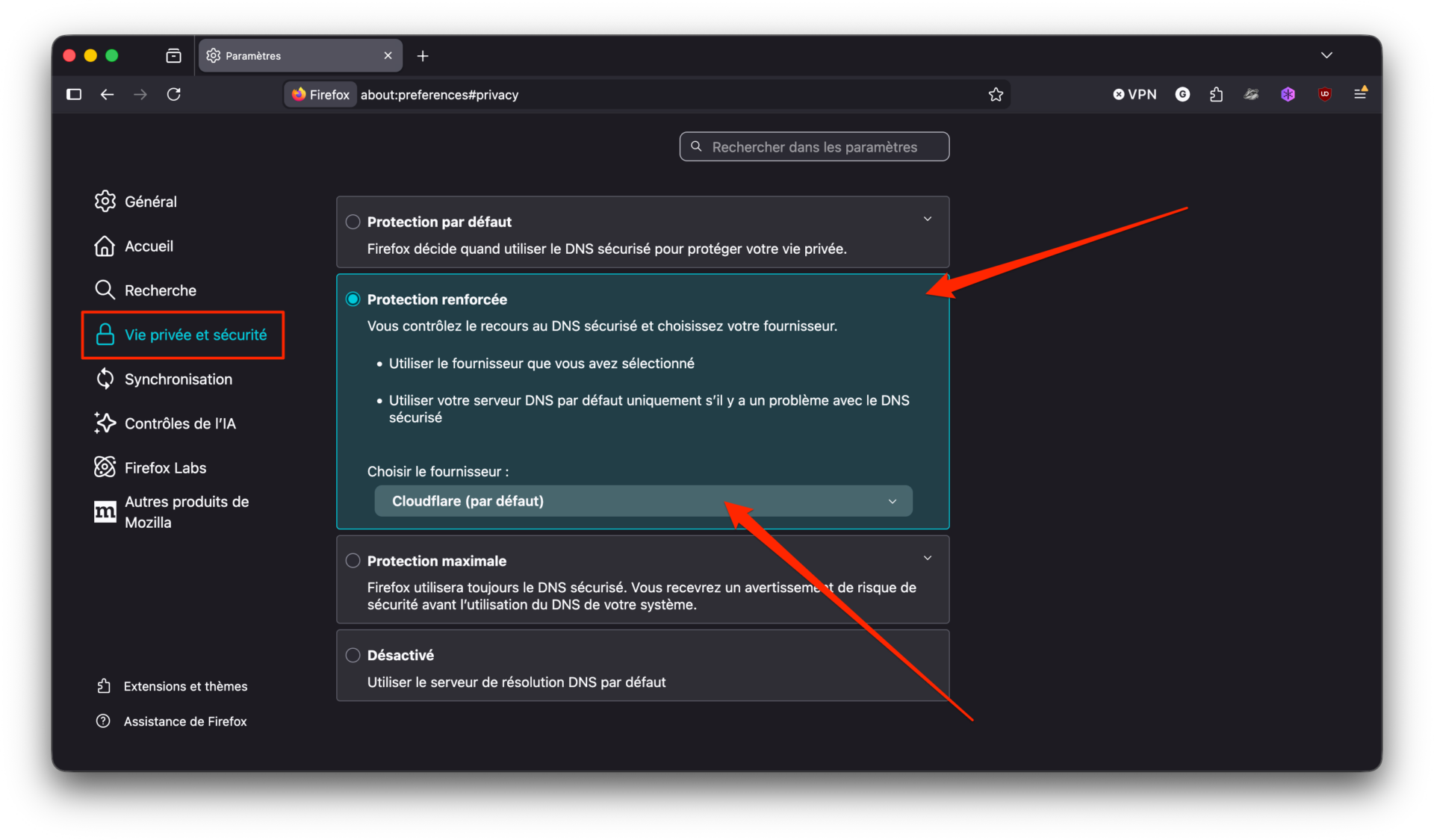Screen dimensions: 1434x840
Task: Bookmark this page with star icon
Action: click(996, 94)
